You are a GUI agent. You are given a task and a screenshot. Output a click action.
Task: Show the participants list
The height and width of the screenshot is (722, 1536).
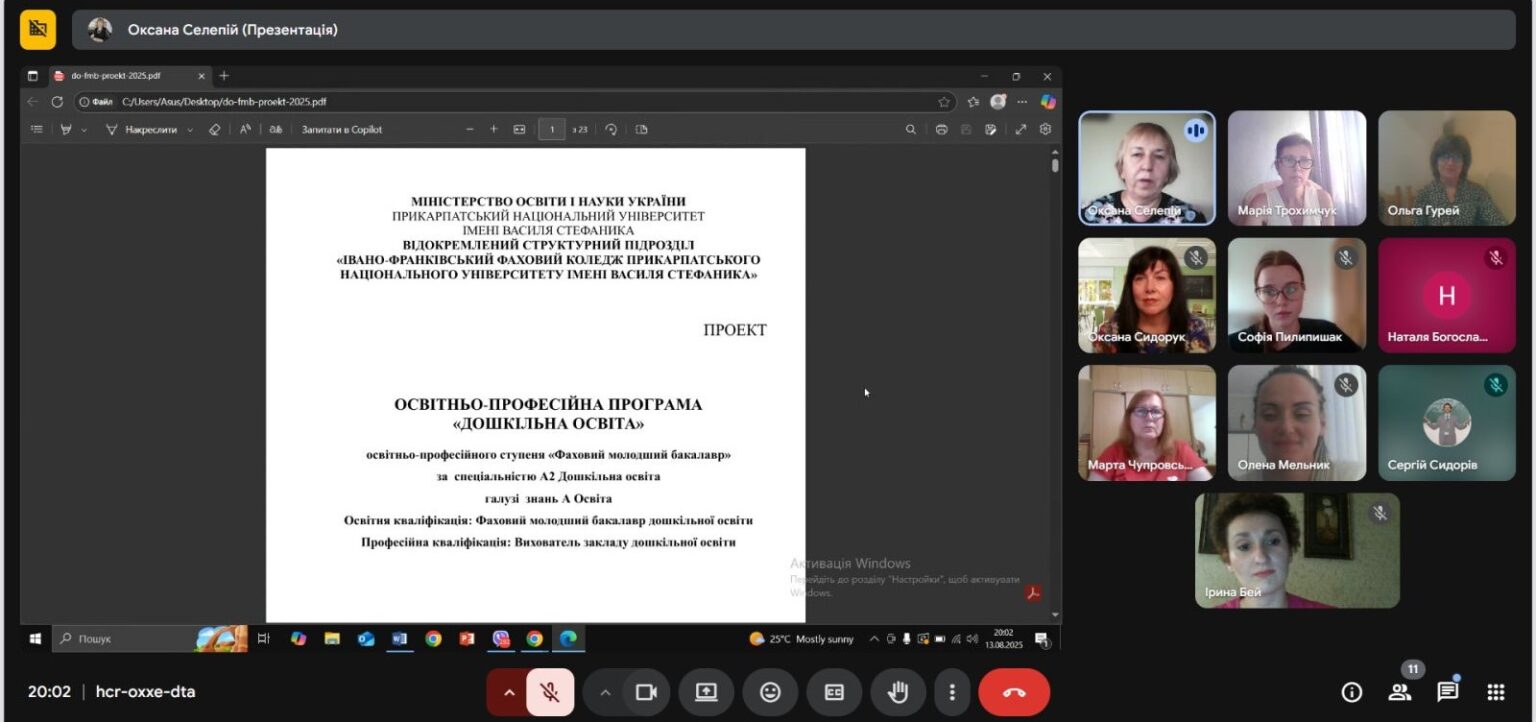tap(1399, 692)
